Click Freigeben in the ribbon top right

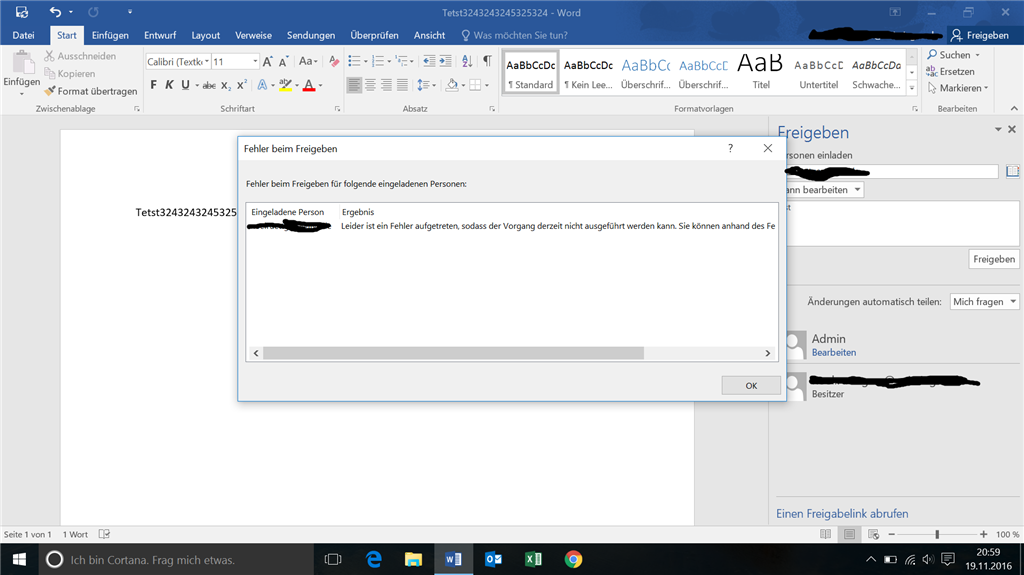(x=980, y=35)
